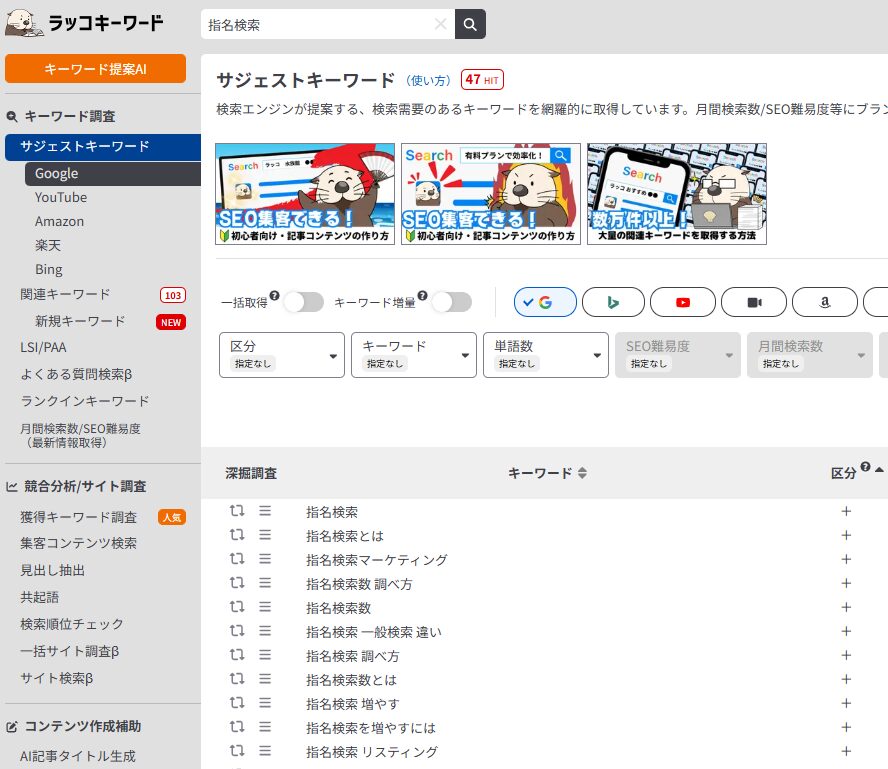
Task: Select the Bing source icon button
Action: click(613, 302)
